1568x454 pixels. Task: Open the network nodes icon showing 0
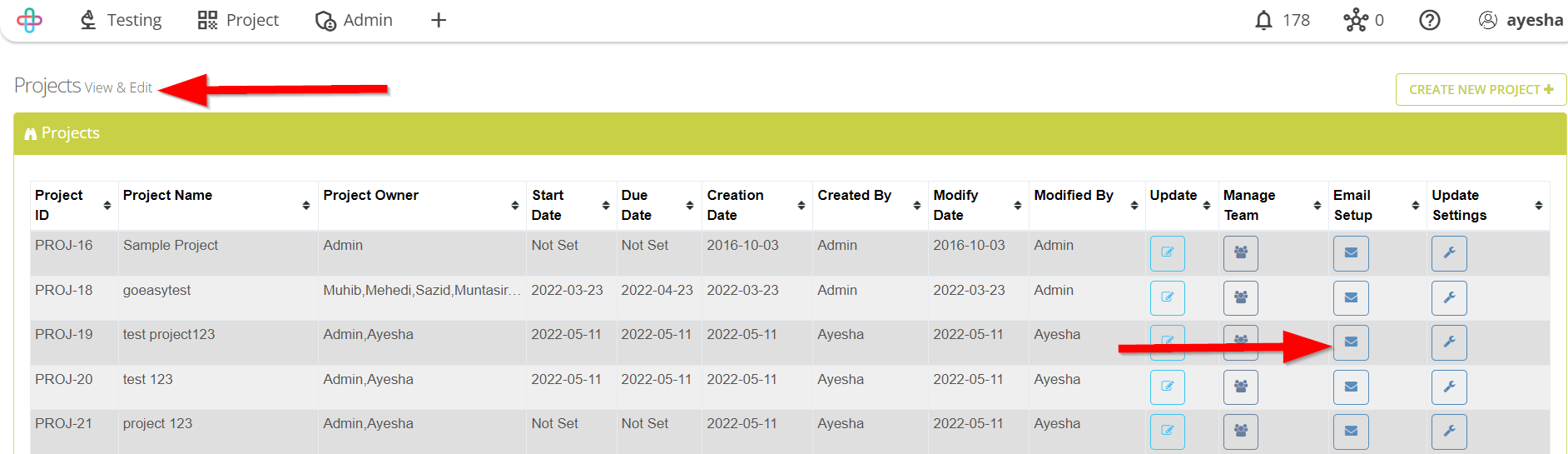pos(1364,20)
